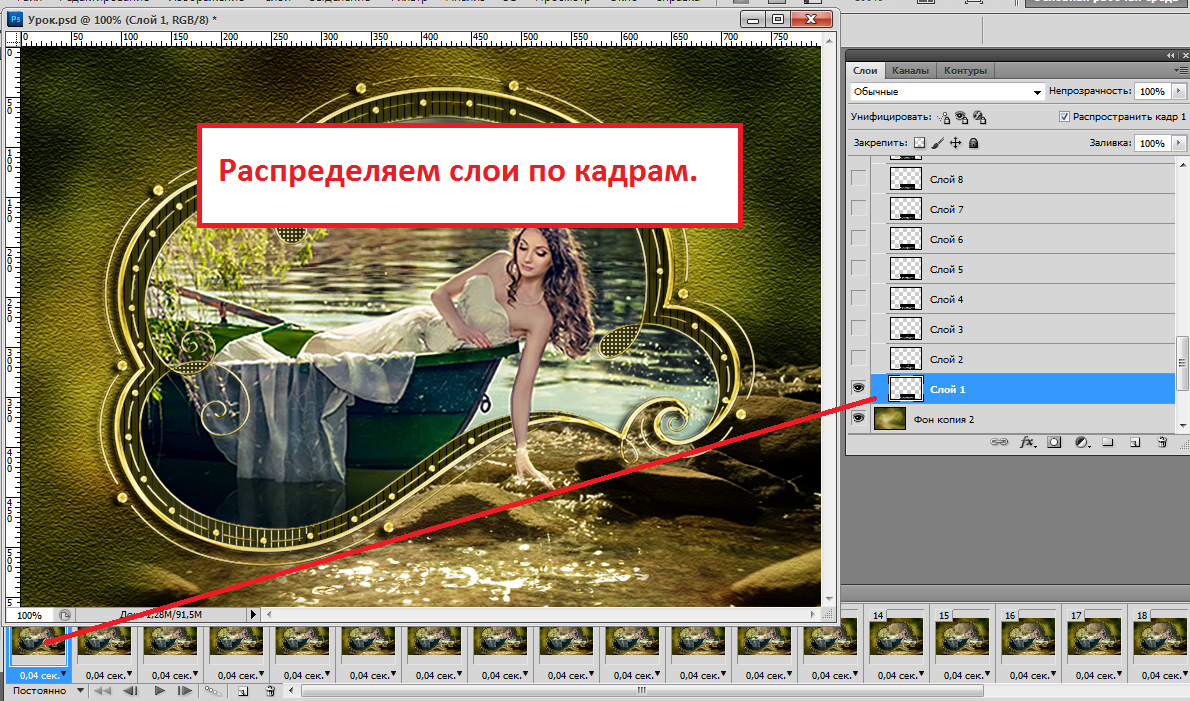Select layer Фон копия 2

(x=1023, y=420)
